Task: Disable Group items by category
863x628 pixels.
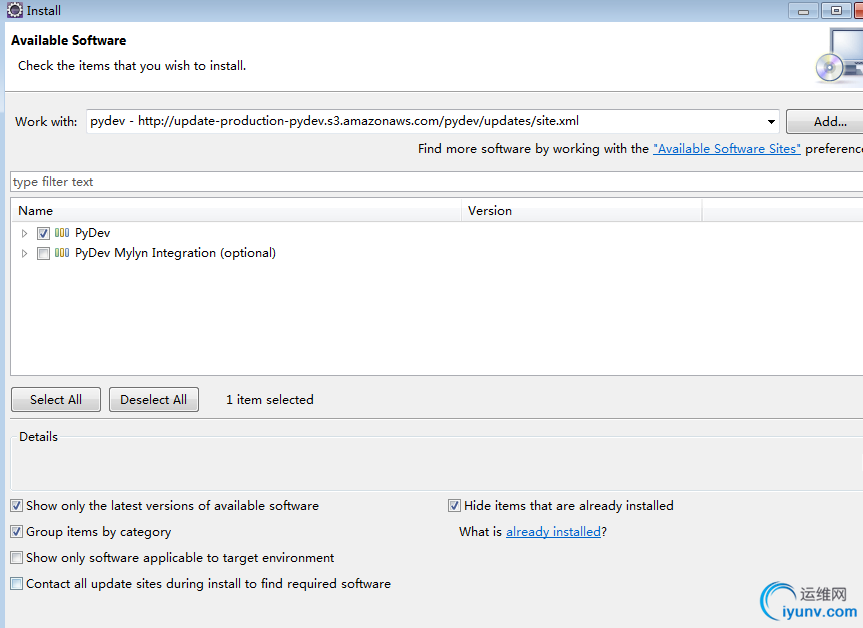Action: click(x=16, y=532)
